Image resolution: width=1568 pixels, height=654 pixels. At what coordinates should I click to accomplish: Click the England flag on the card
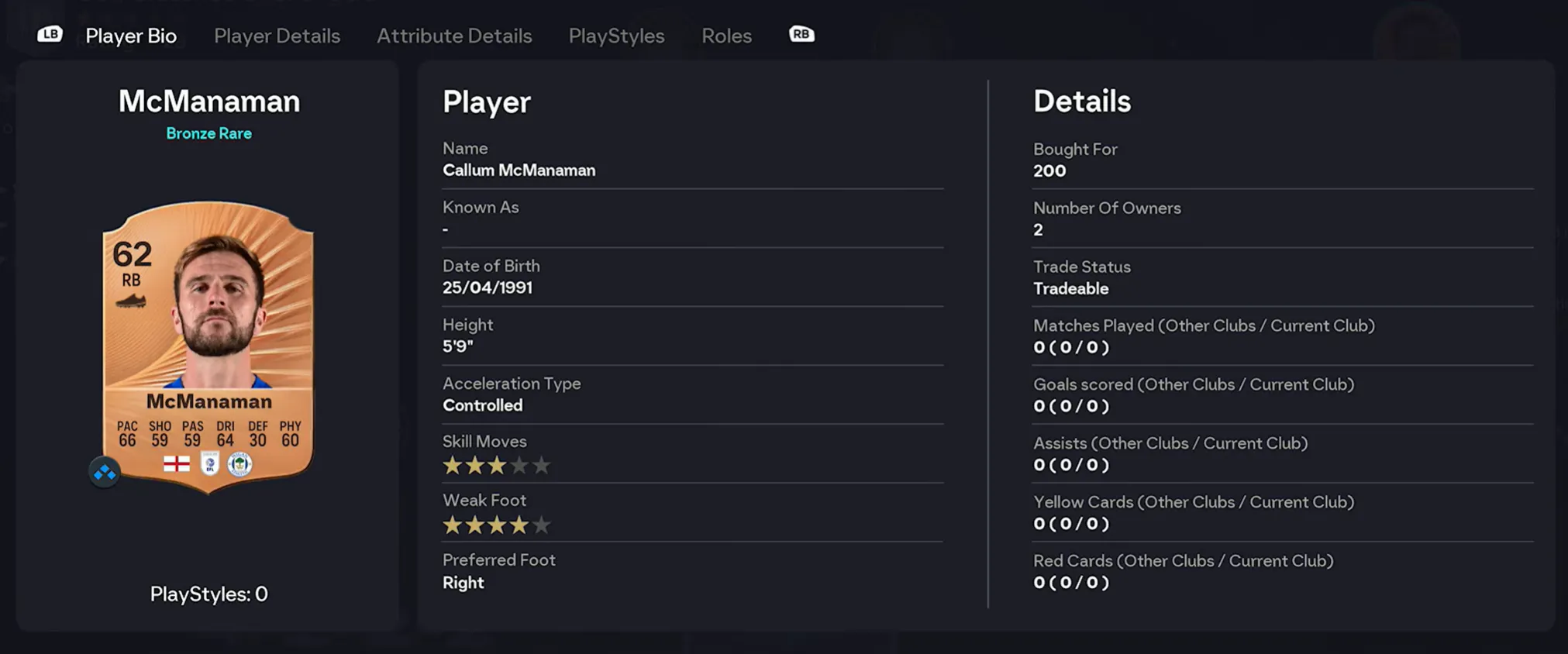point(177,464)
